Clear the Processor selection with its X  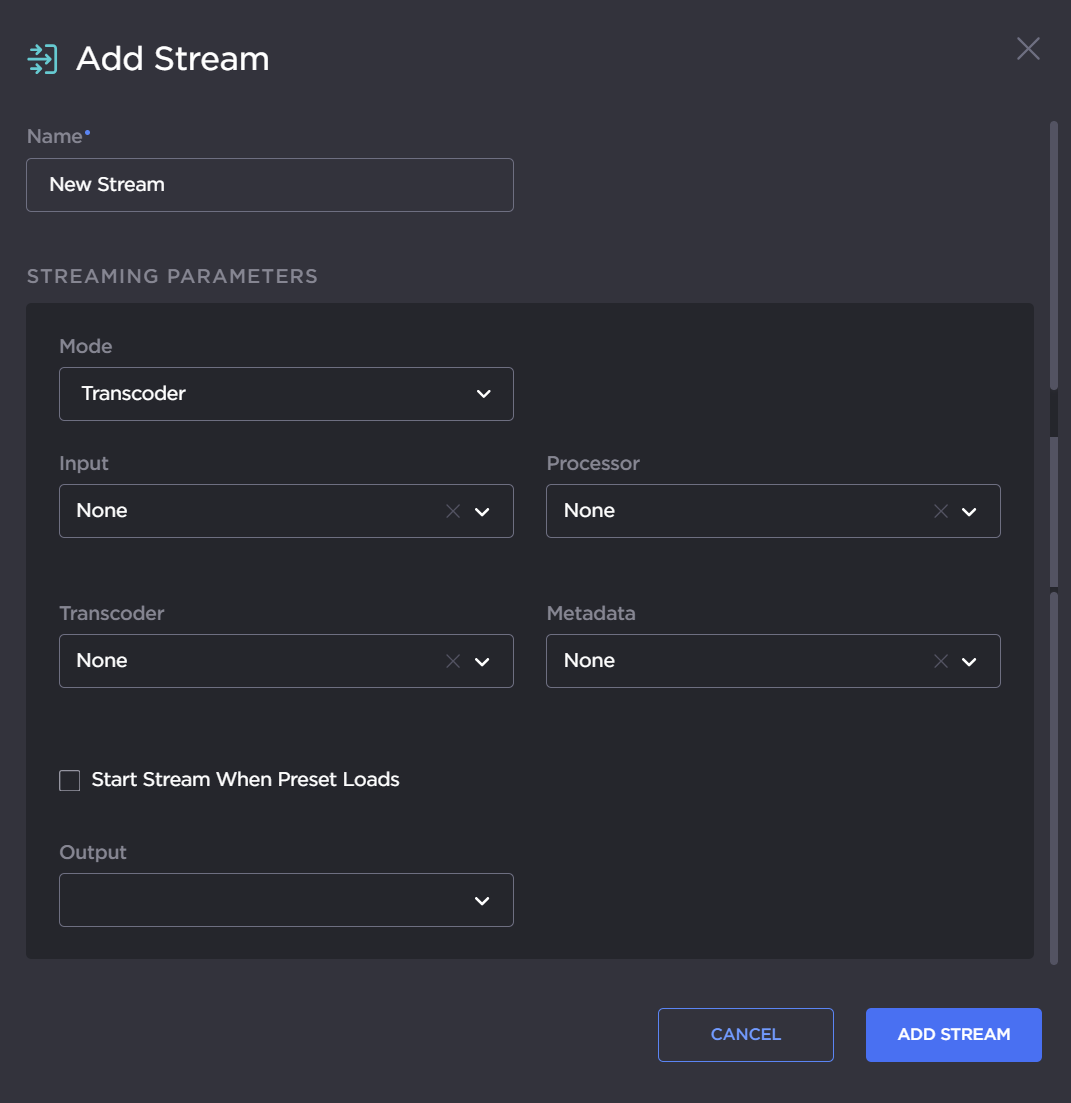point(940,511)
